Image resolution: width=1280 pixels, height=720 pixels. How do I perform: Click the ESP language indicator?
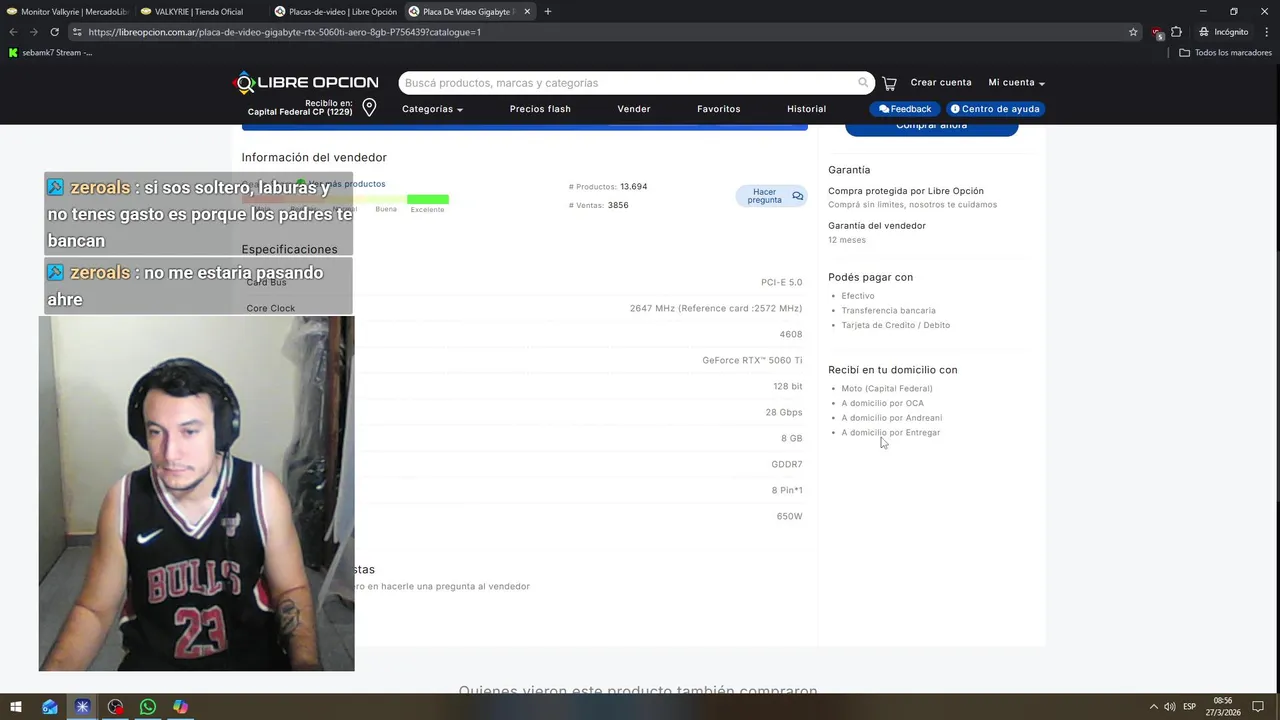tap(1190, 707)
